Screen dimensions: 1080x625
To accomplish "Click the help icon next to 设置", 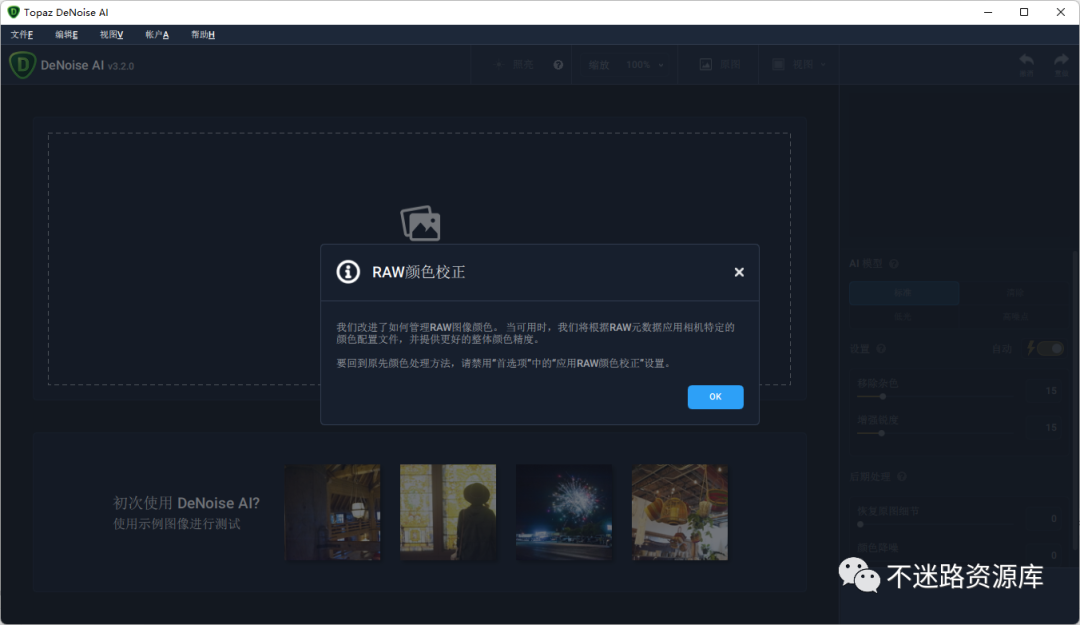I will [x=881, y=349].
